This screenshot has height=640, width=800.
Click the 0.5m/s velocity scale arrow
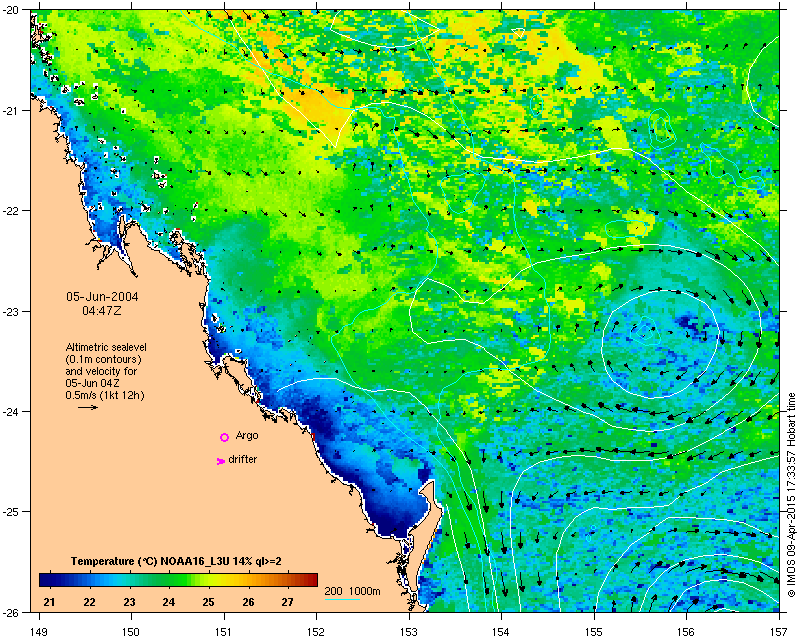[88, 407]
